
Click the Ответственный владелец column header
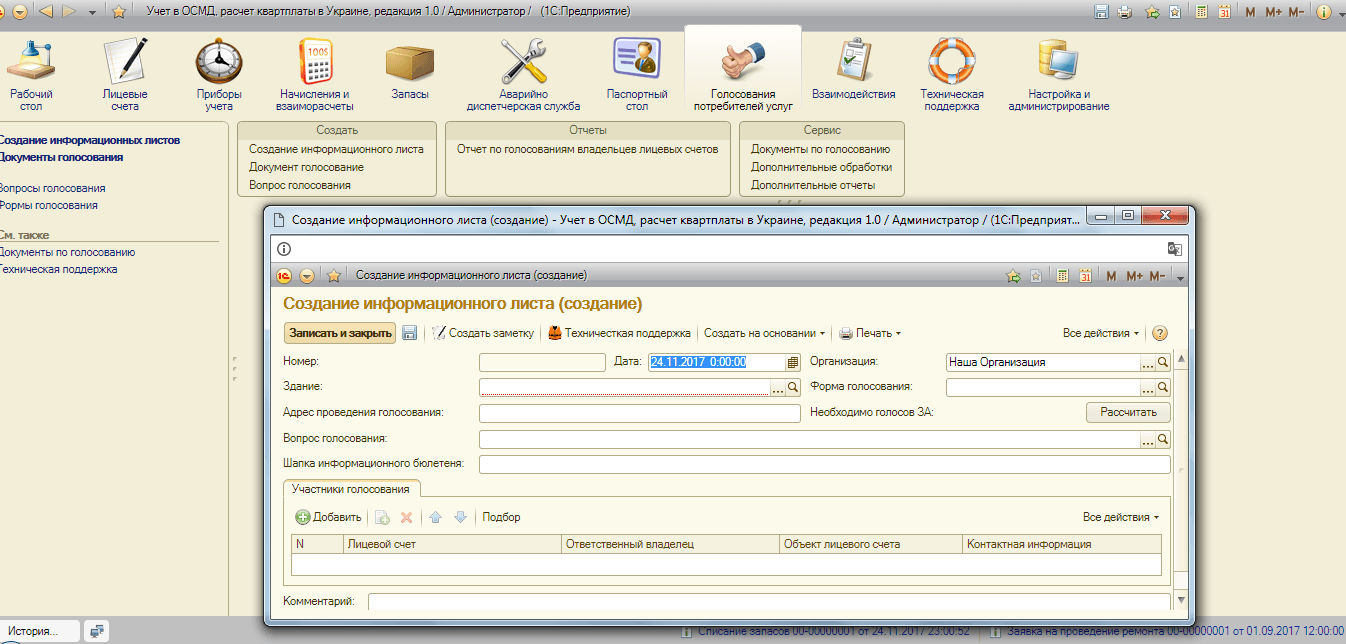pyautogui.click(x=670, y=544)
